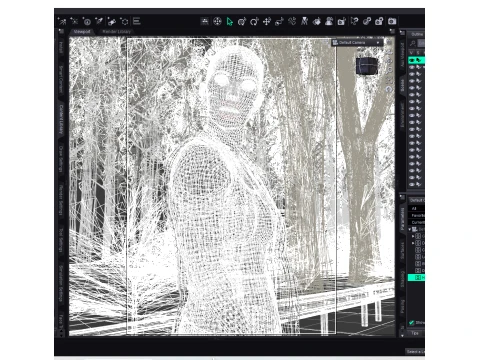This screenshot has height=360, width=480.
Task: Switch to the Render Library tab
Action: click(117, 32)
